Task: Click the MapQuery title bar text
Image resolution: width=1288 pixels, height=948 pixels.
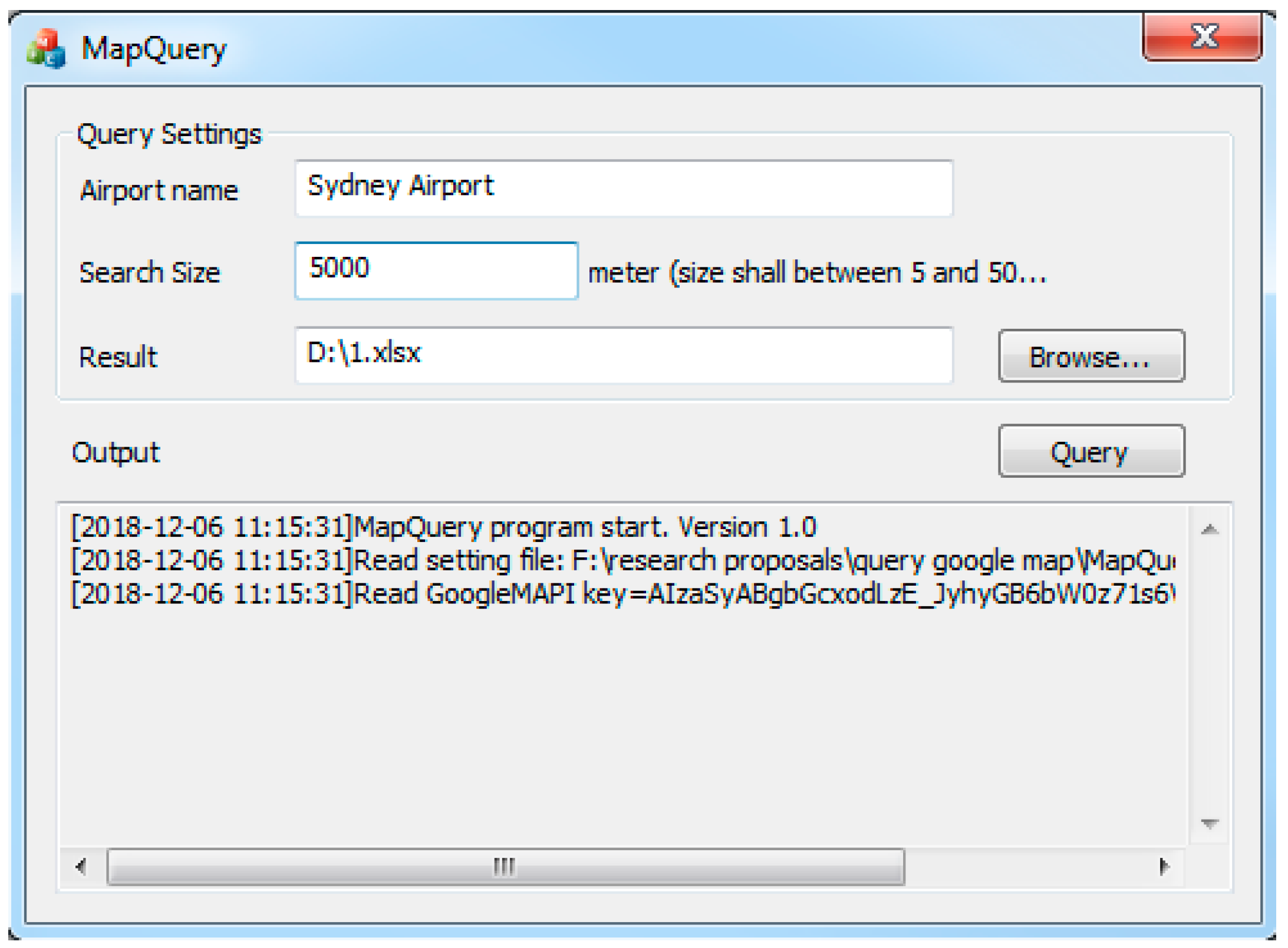Action: pos(153,49)
